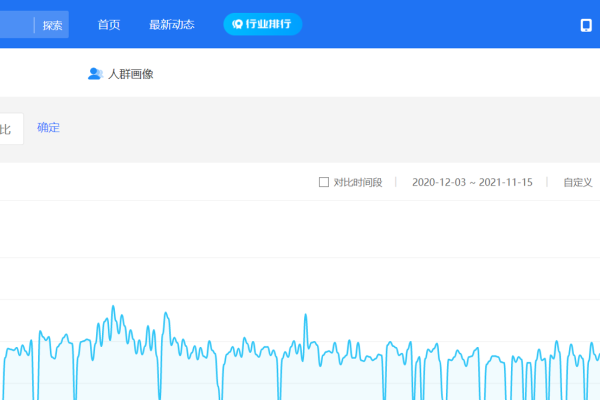Click the mobile device icon in header
This screenshot has width=600, height=400.
(586, 25)
